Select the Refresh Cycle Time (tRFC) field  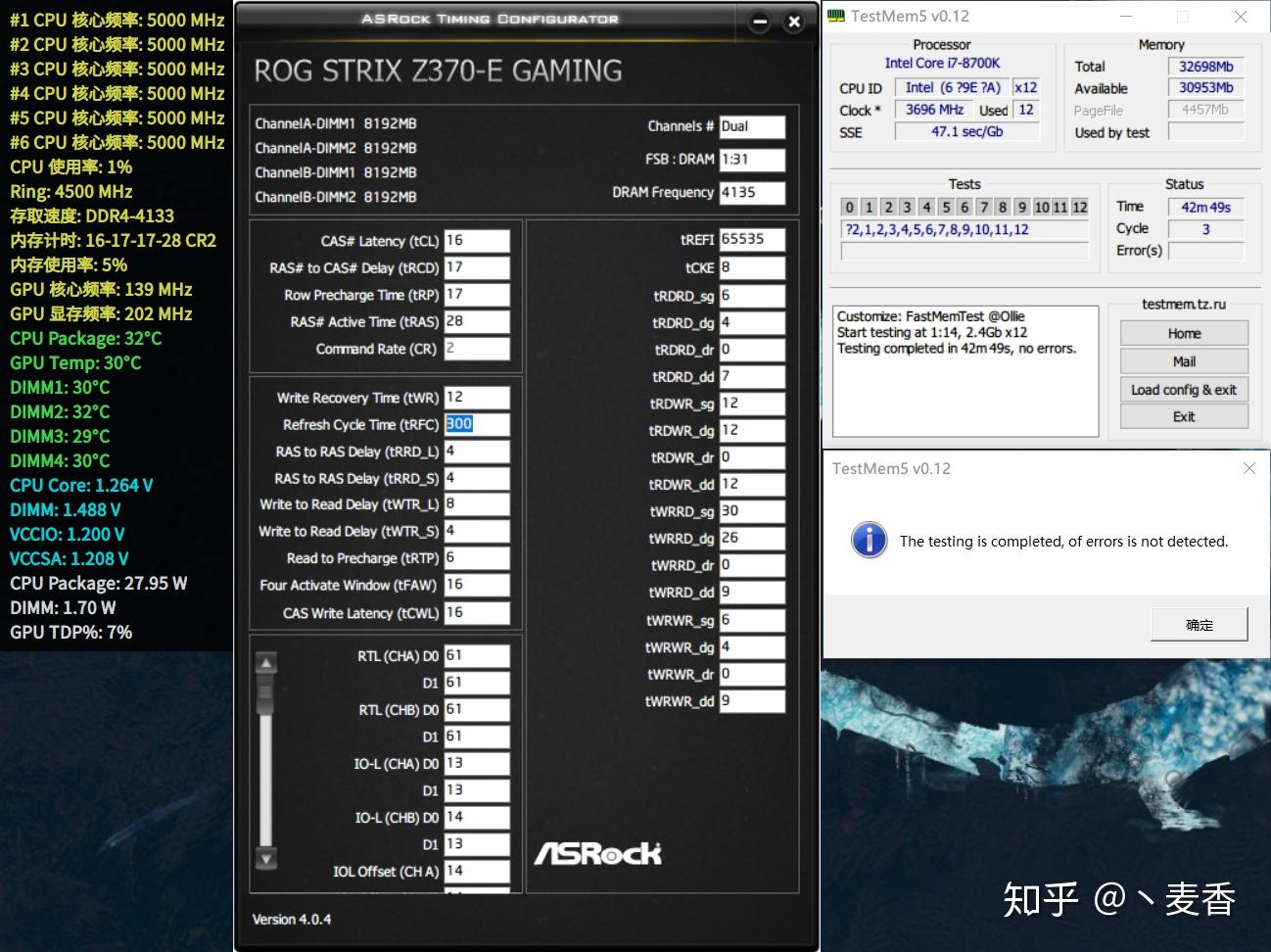tap(477, 424)
